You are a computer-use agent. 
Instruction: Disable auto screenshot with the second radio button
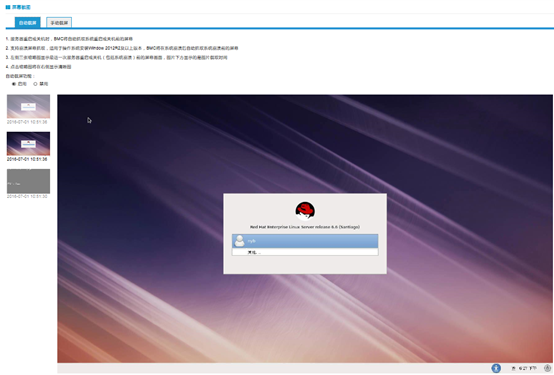(x=35, y=84)
